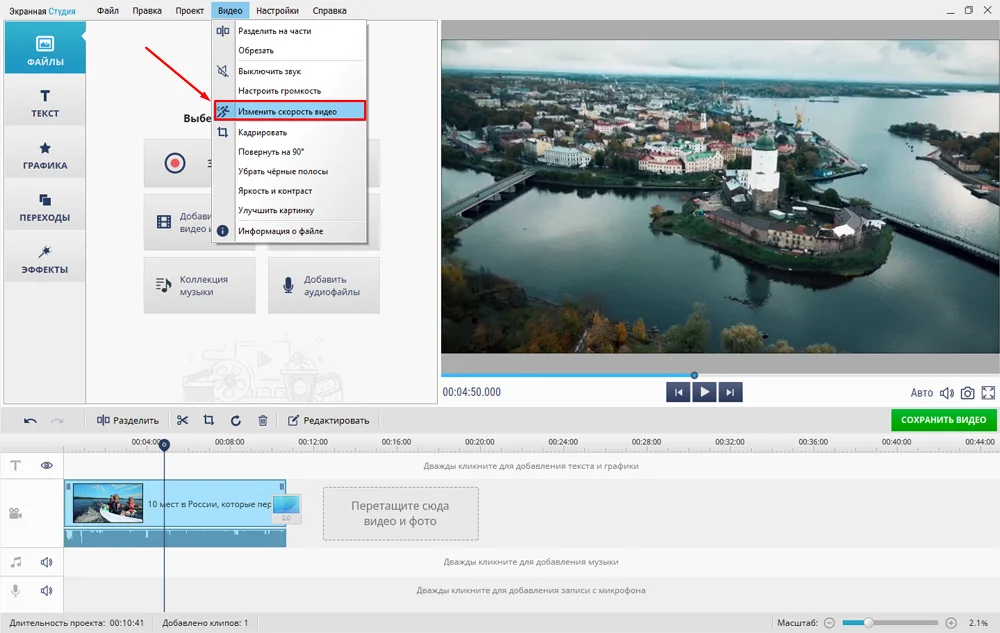The width and height of the screenshot is (1000, 633).
Task: Open the Авто preview quality dropdown
Action: click(922, 393)
